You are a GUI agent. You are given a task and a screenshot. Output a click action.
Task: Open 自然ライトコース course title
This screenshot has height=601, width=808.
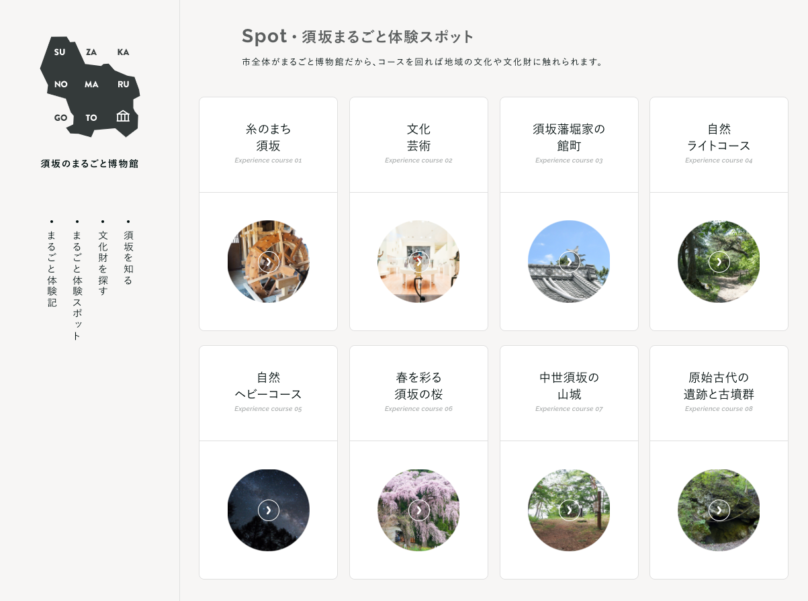[x=719, y=137]
